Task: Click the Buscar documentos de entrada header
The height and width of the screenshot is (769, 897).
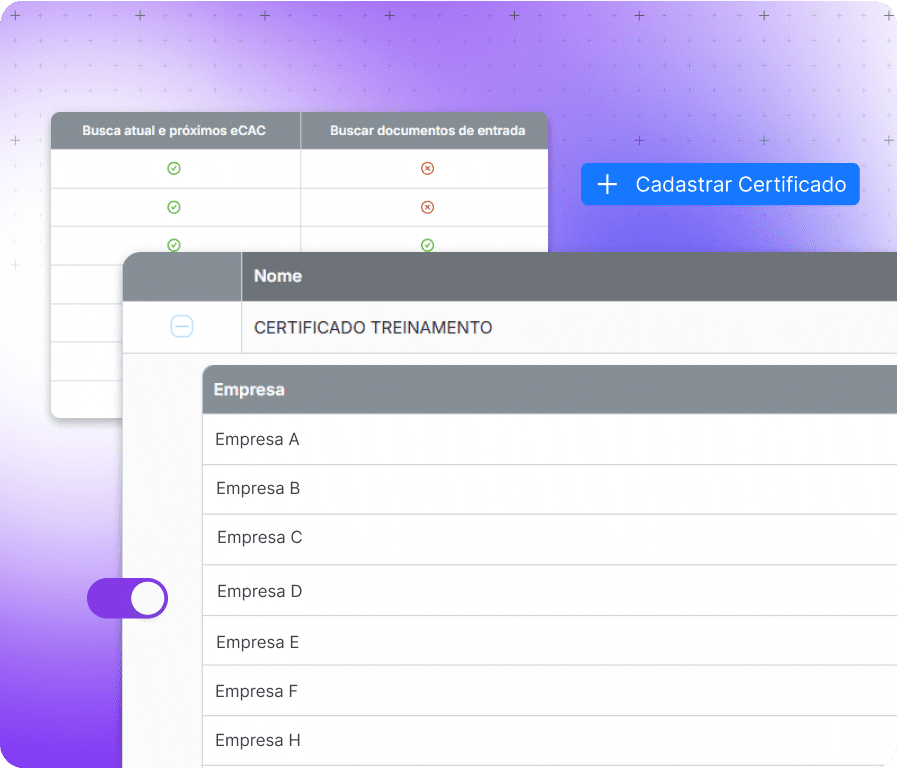Action: click(424, 130)
